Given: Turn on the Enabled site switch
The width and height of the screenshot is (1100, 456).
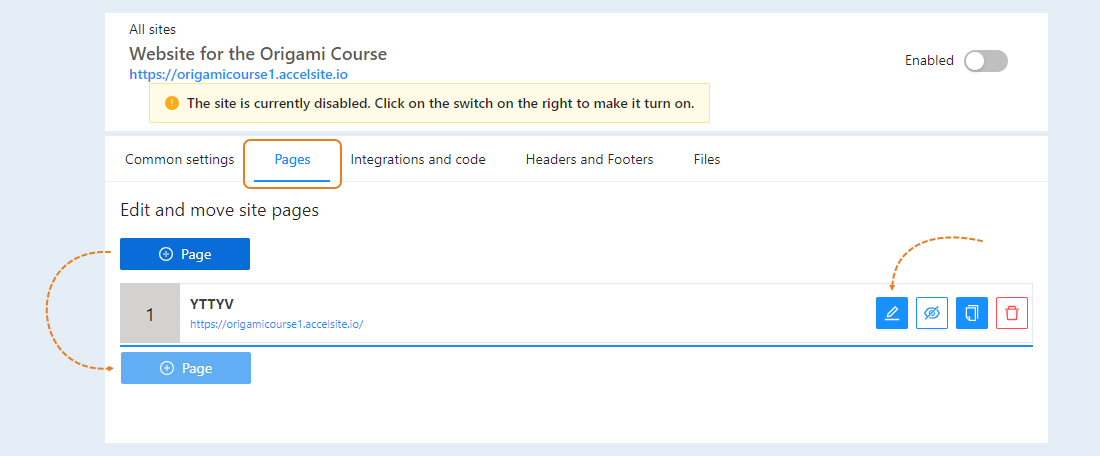Looking at the screenshot, I should [986, 61].
